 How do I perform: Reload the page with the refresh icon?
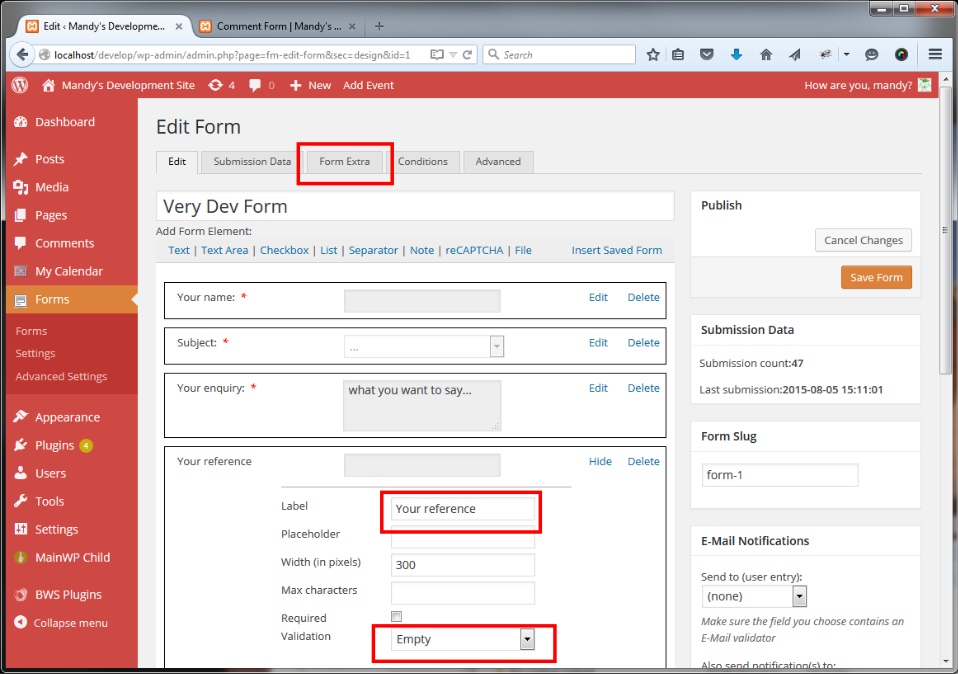[468, 55]
